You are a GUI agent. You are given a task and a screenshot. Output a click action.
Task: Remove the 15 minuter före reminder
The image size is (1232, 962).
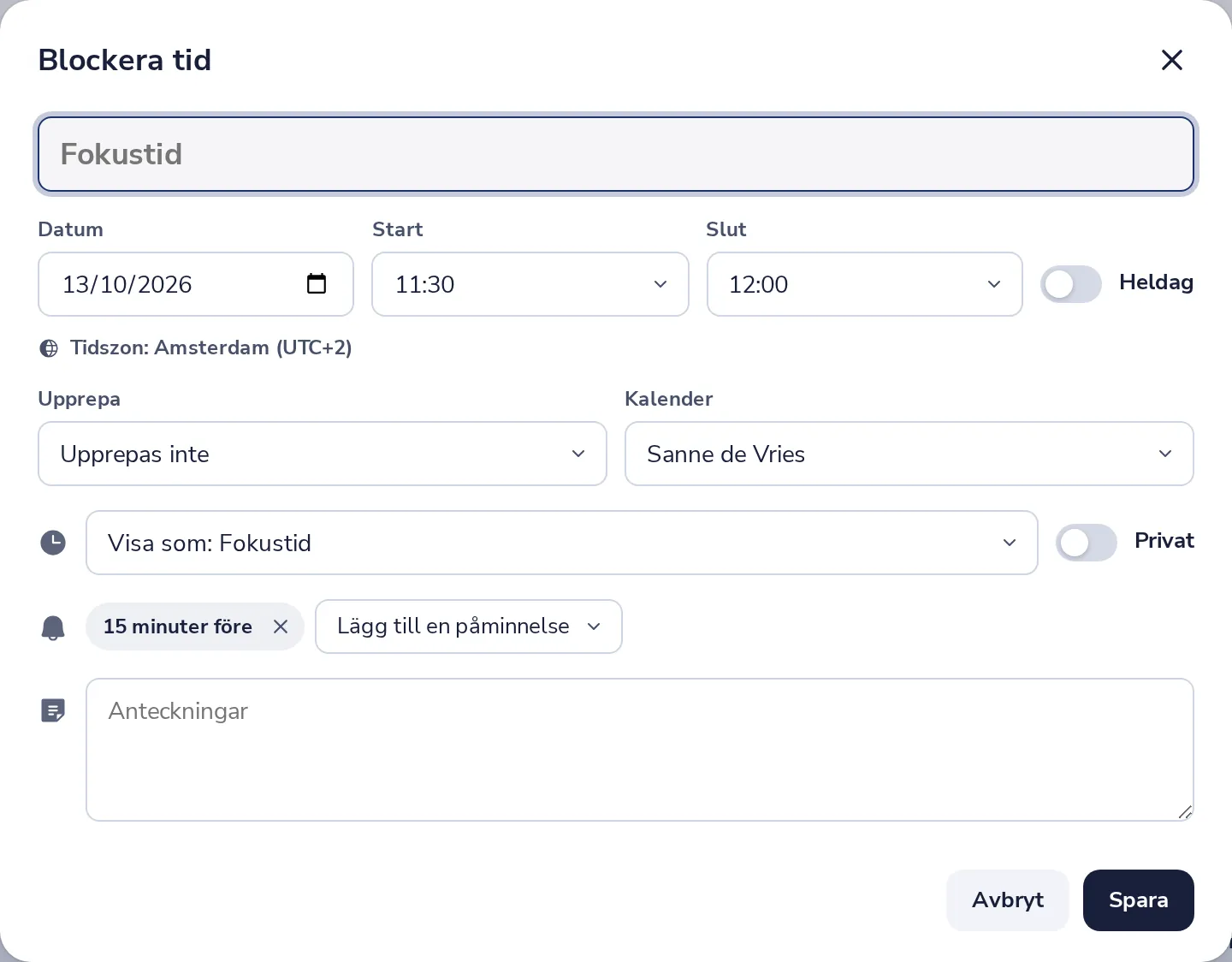pyautogui.click(x=281, y=626)
